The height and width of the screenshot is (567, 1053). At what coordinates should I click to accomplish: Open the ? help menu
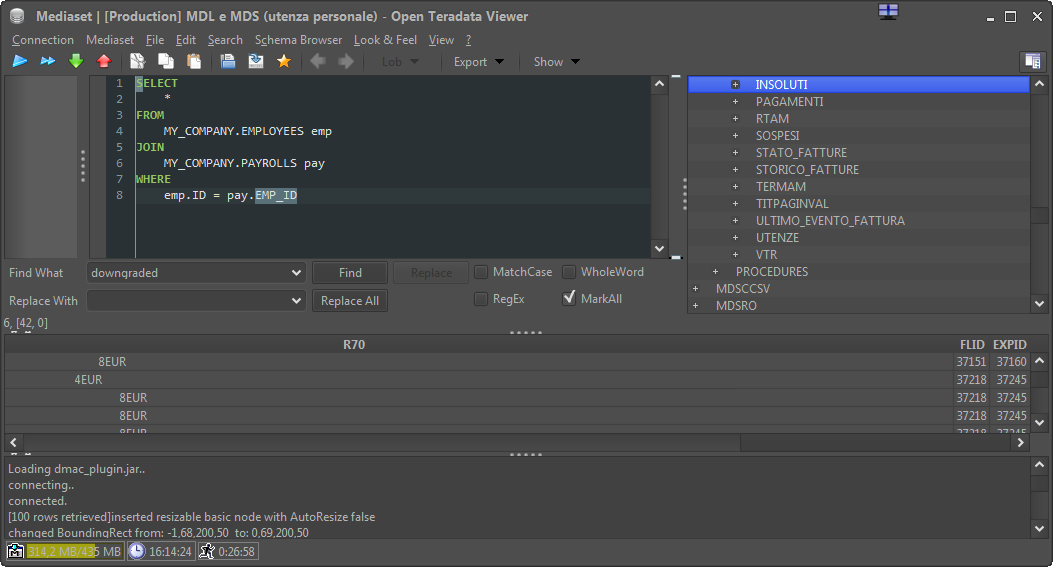(468, 40)
